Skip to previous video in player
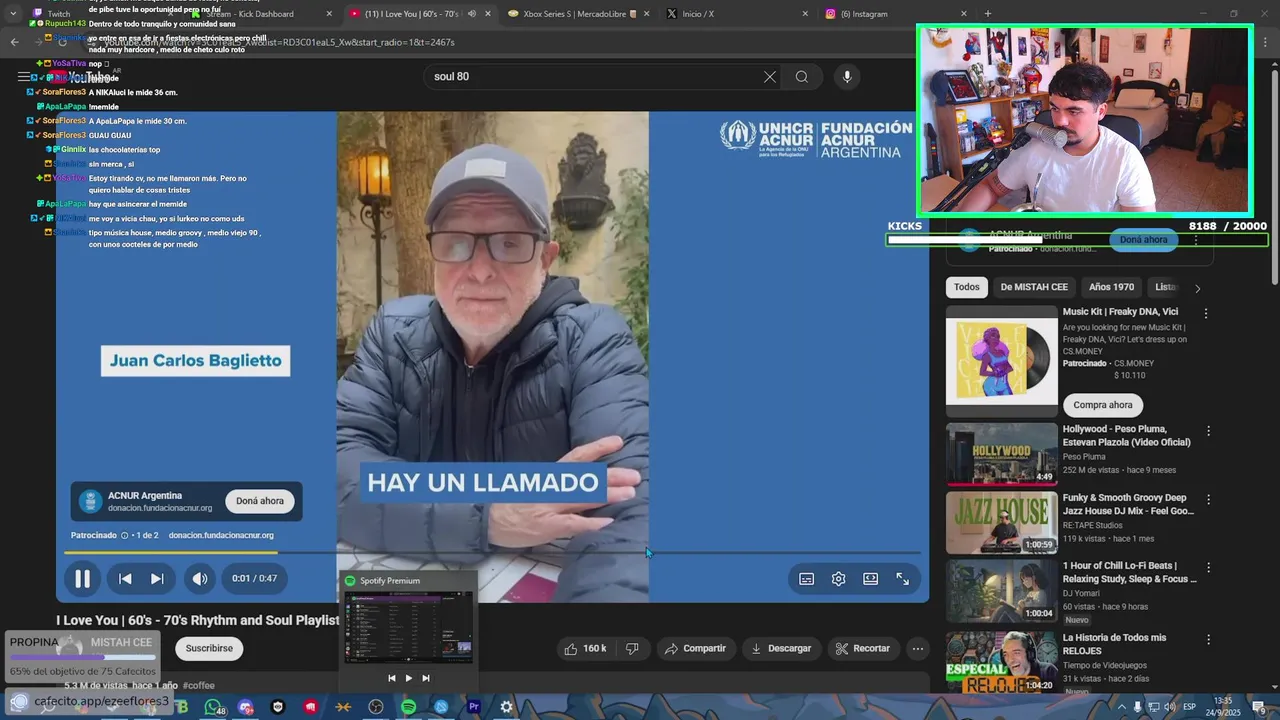 point(125,578)
